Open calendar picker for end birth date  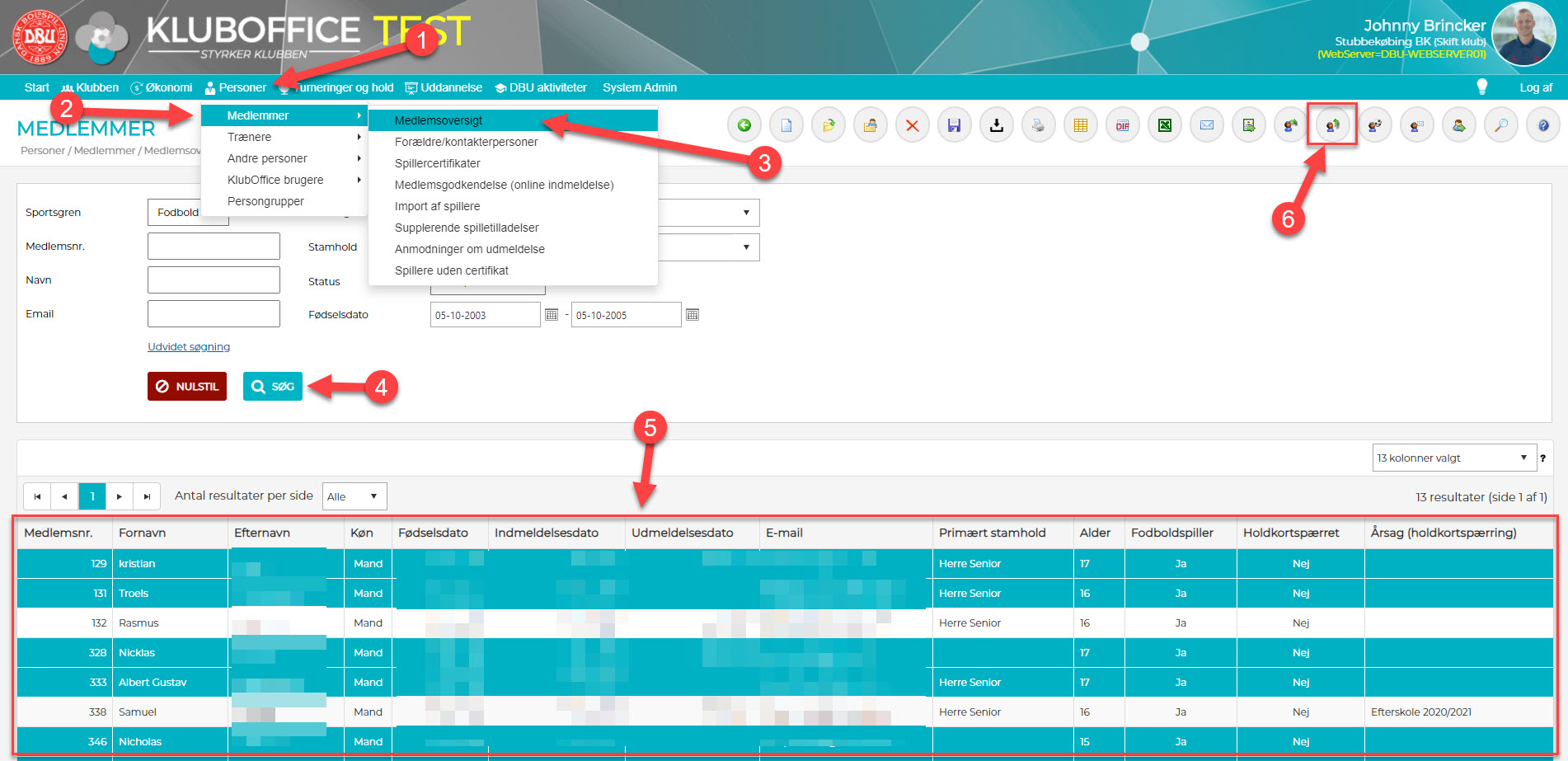coord(692,315)
